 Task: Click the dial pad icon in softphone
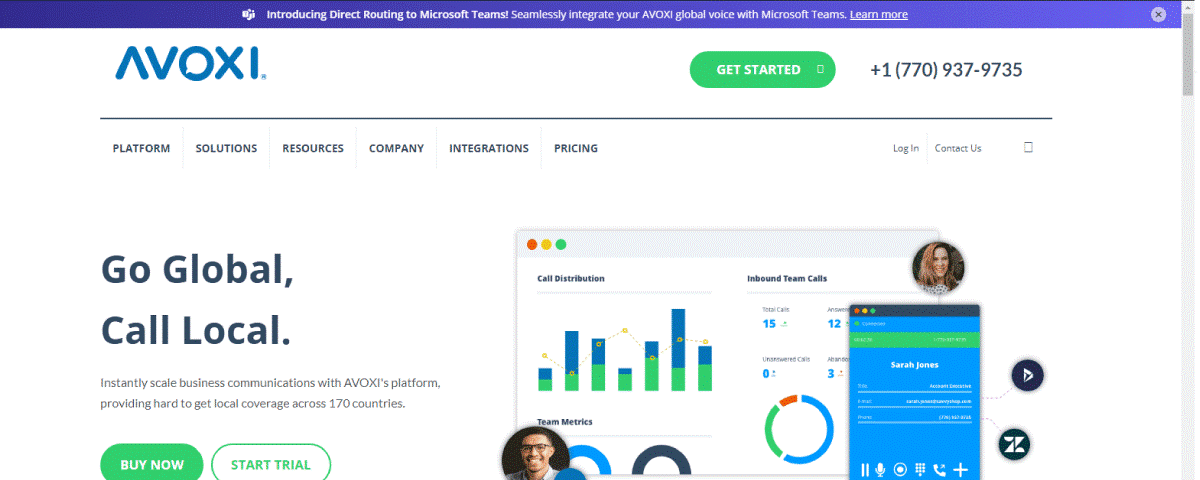[920, 470]
